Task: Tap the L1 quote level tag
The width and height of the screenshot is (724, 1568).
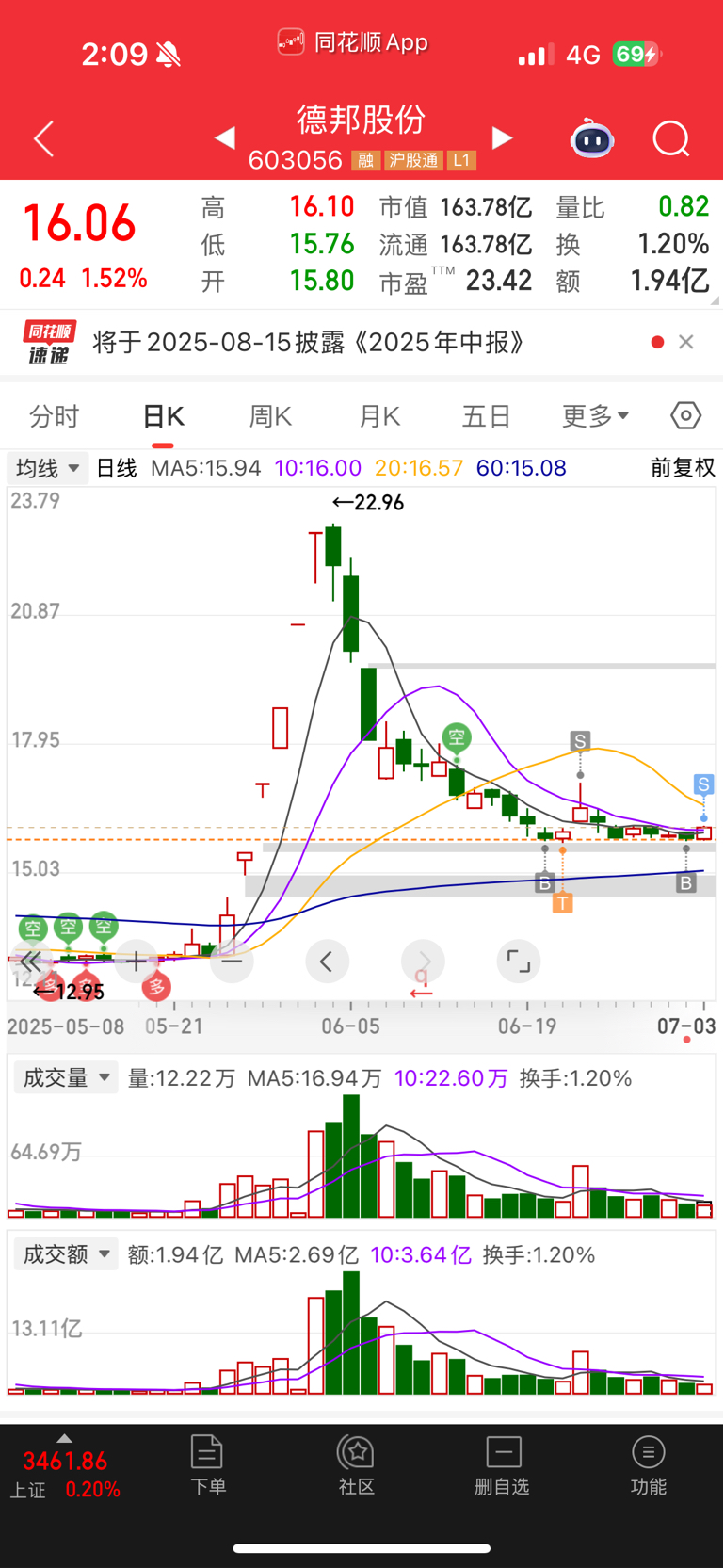Action: click(461, 161)
